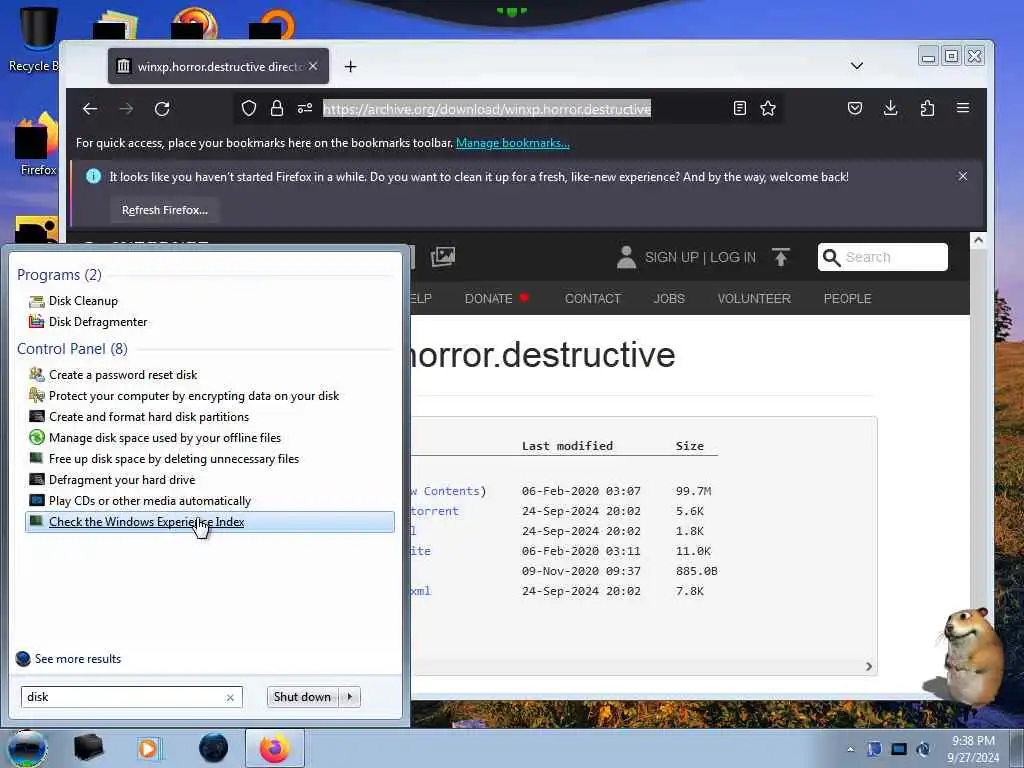
Task: Expand the list all tabs chevron
Action: pos(857,66)
